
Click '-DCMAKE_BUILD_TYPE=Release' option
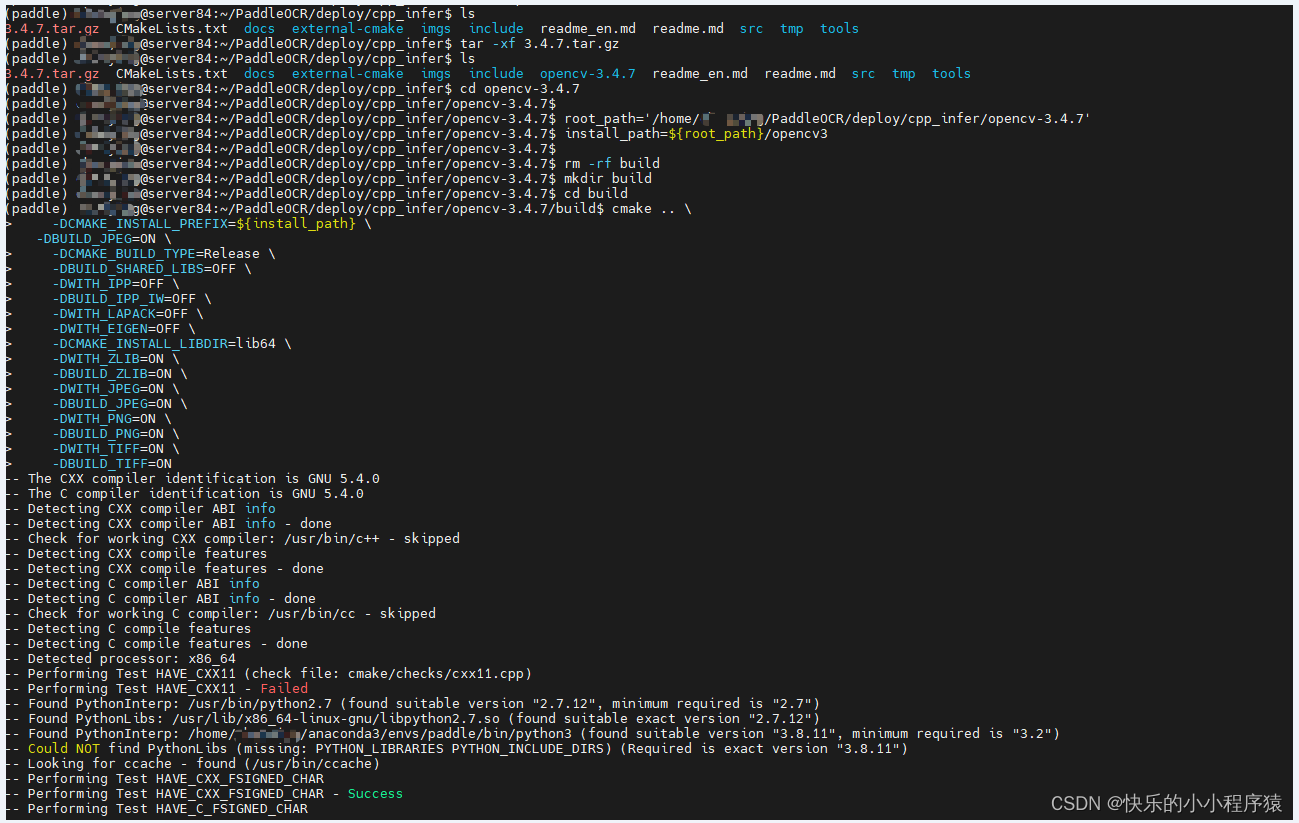click(156, 254)
